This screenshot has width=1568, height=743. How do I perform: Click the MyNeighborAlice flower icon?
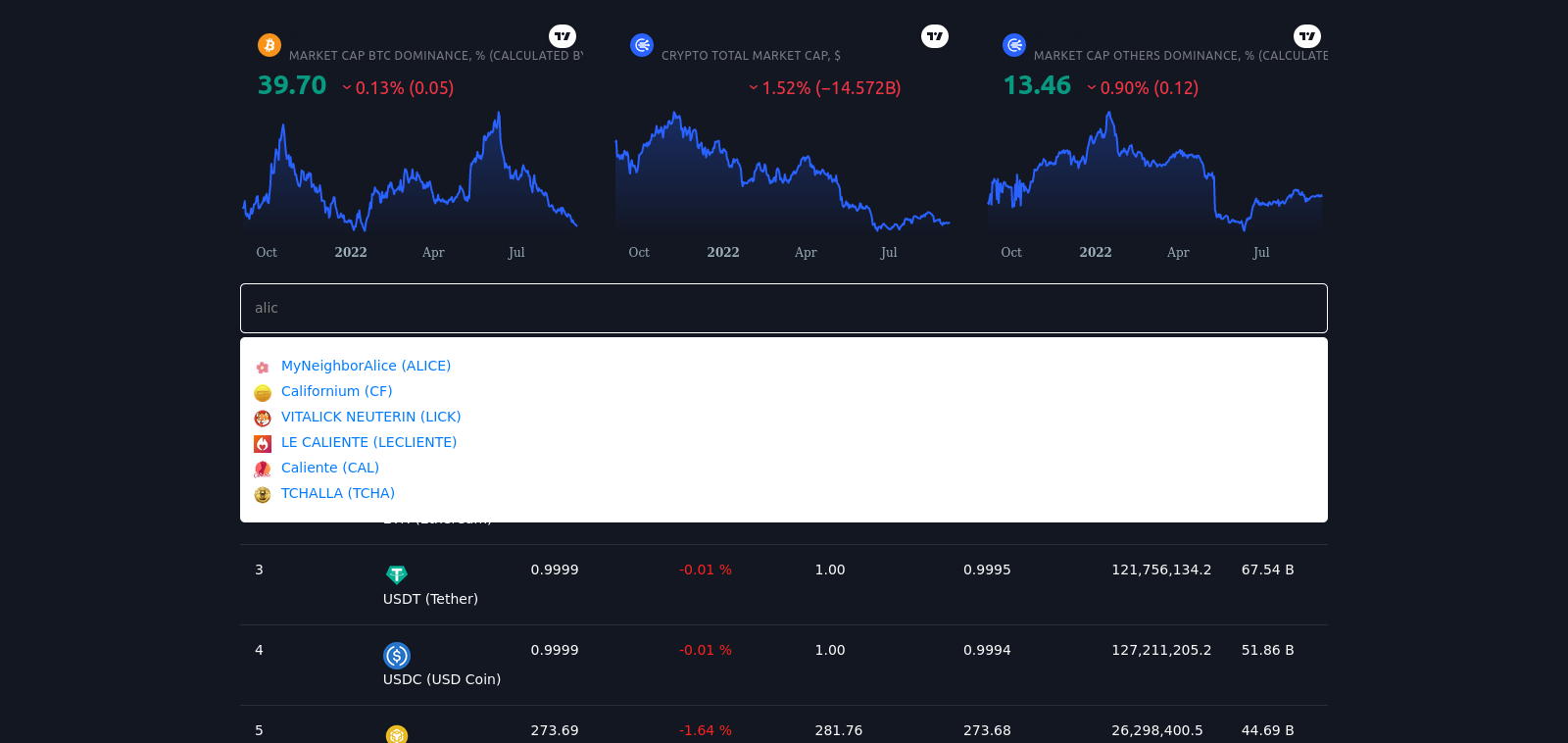point(263,368)
